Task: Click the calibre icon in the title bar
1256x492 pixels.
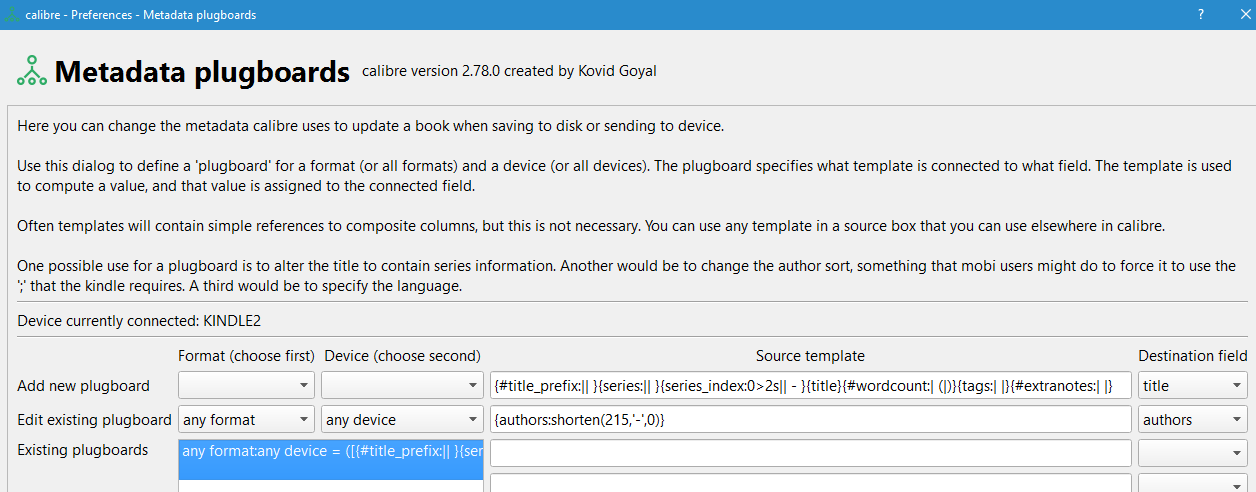Action: pos(13,15)
